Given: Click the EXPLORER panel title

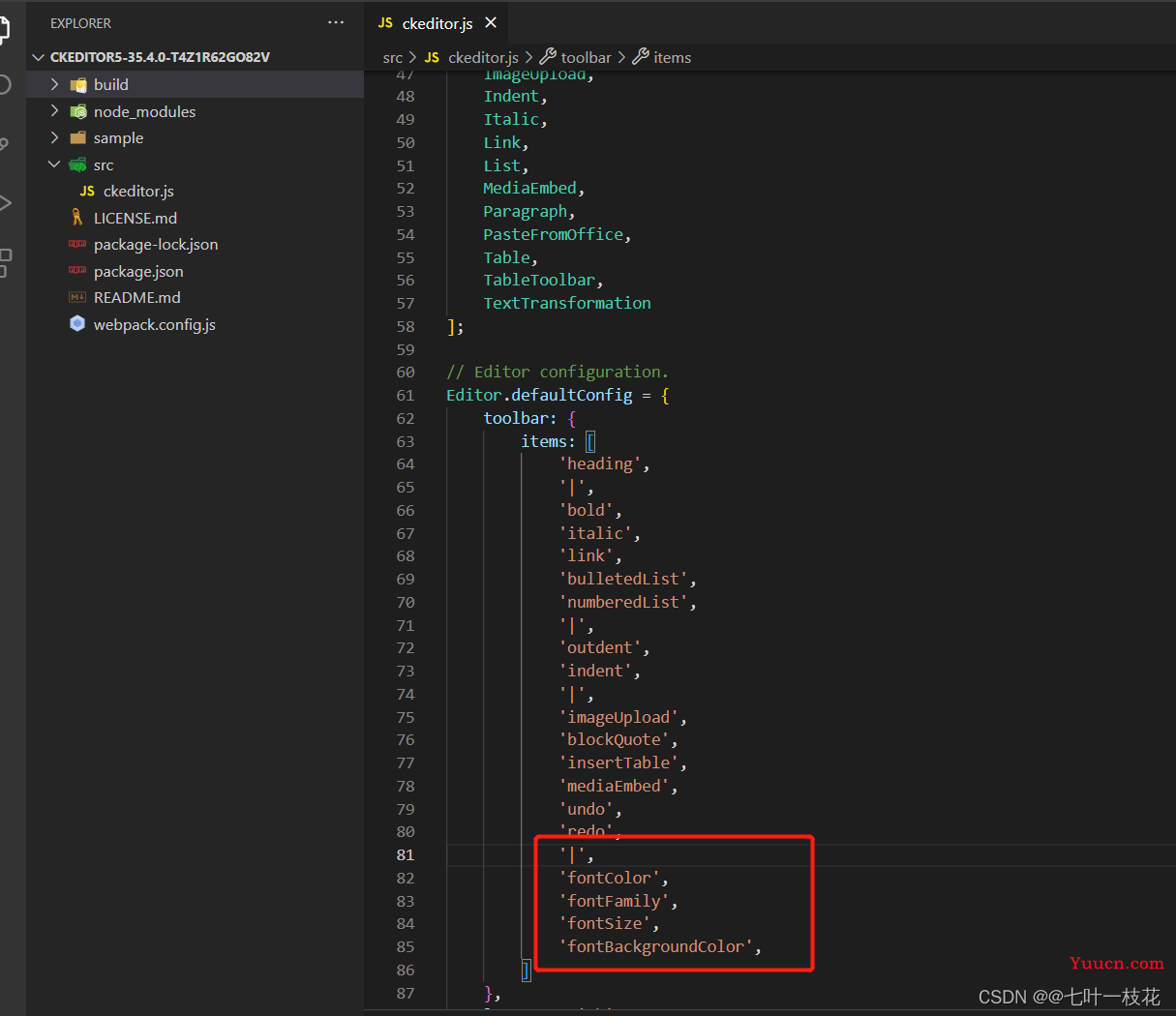Looking at the screenshot, I should (x=80, y=23).
